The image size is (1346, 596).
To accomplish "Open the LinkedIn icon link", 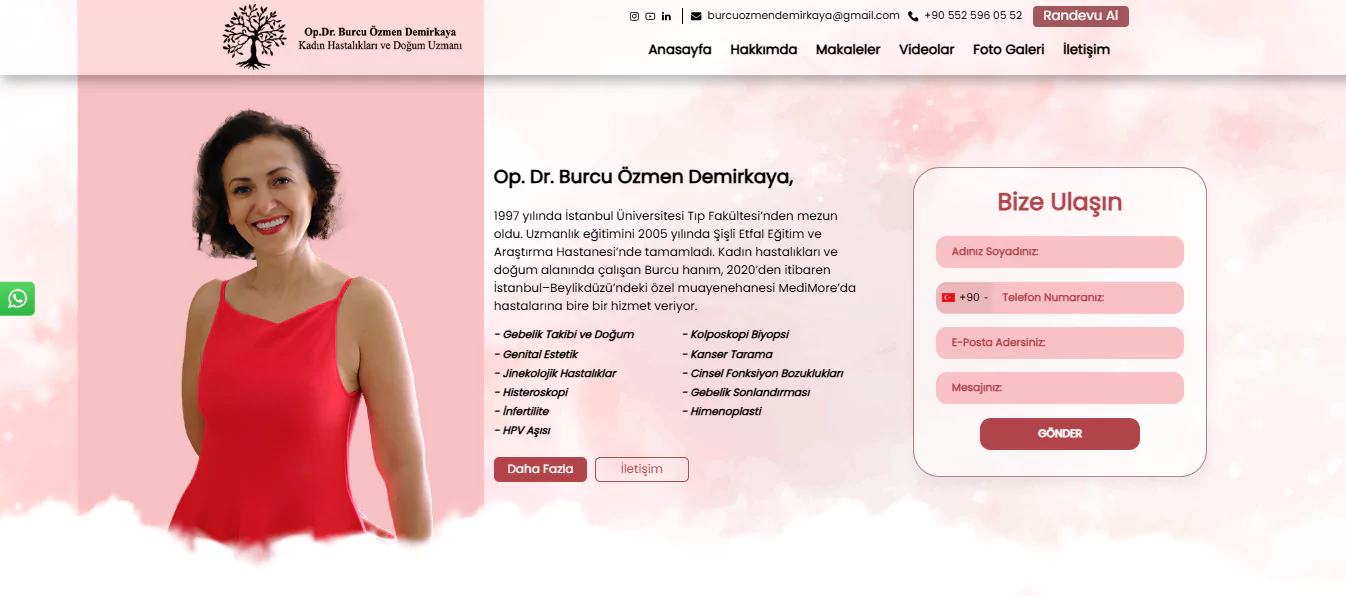I will (666, 16).
